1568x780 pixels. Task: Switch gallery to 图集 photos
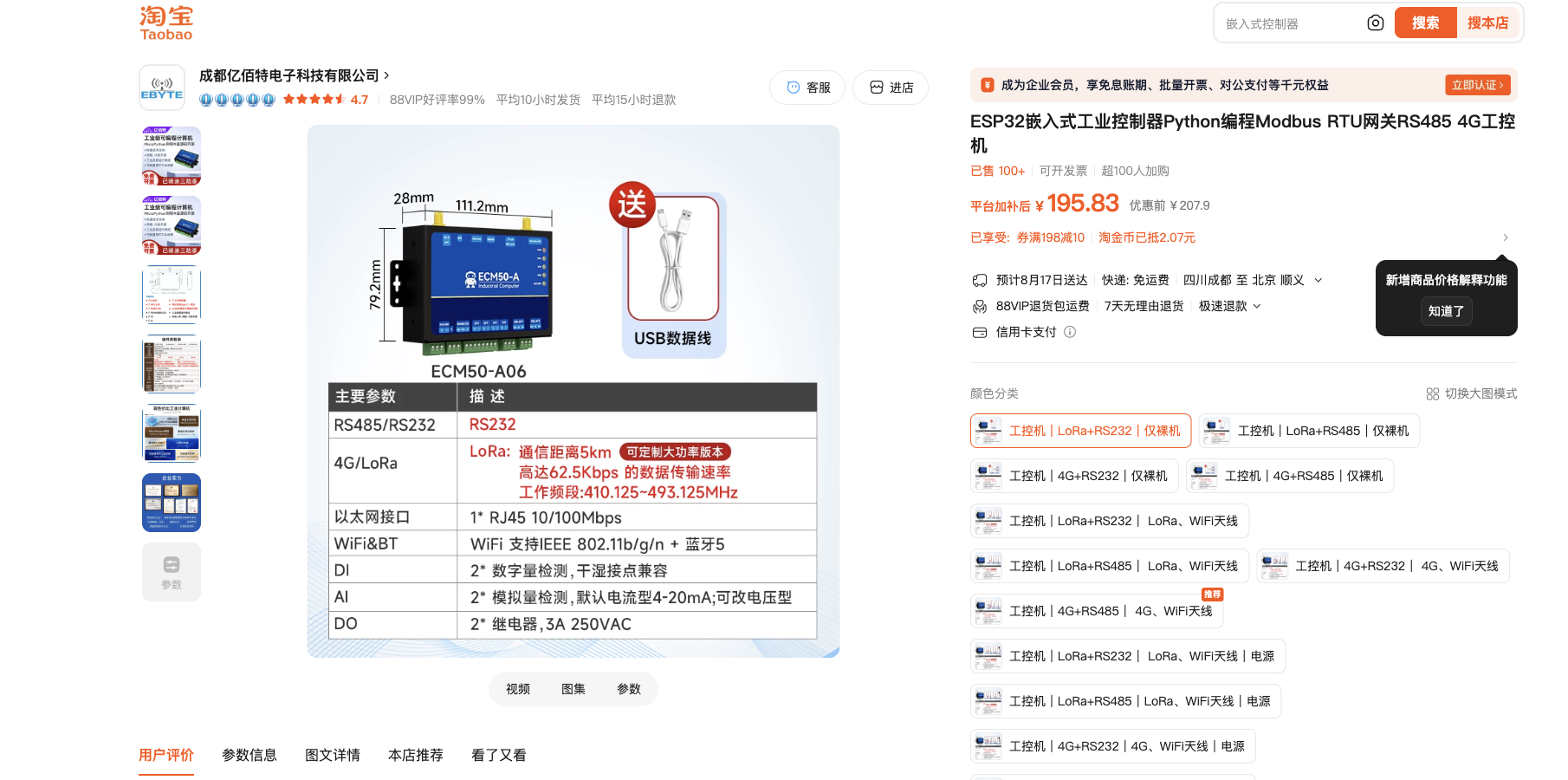pos(573,689)
